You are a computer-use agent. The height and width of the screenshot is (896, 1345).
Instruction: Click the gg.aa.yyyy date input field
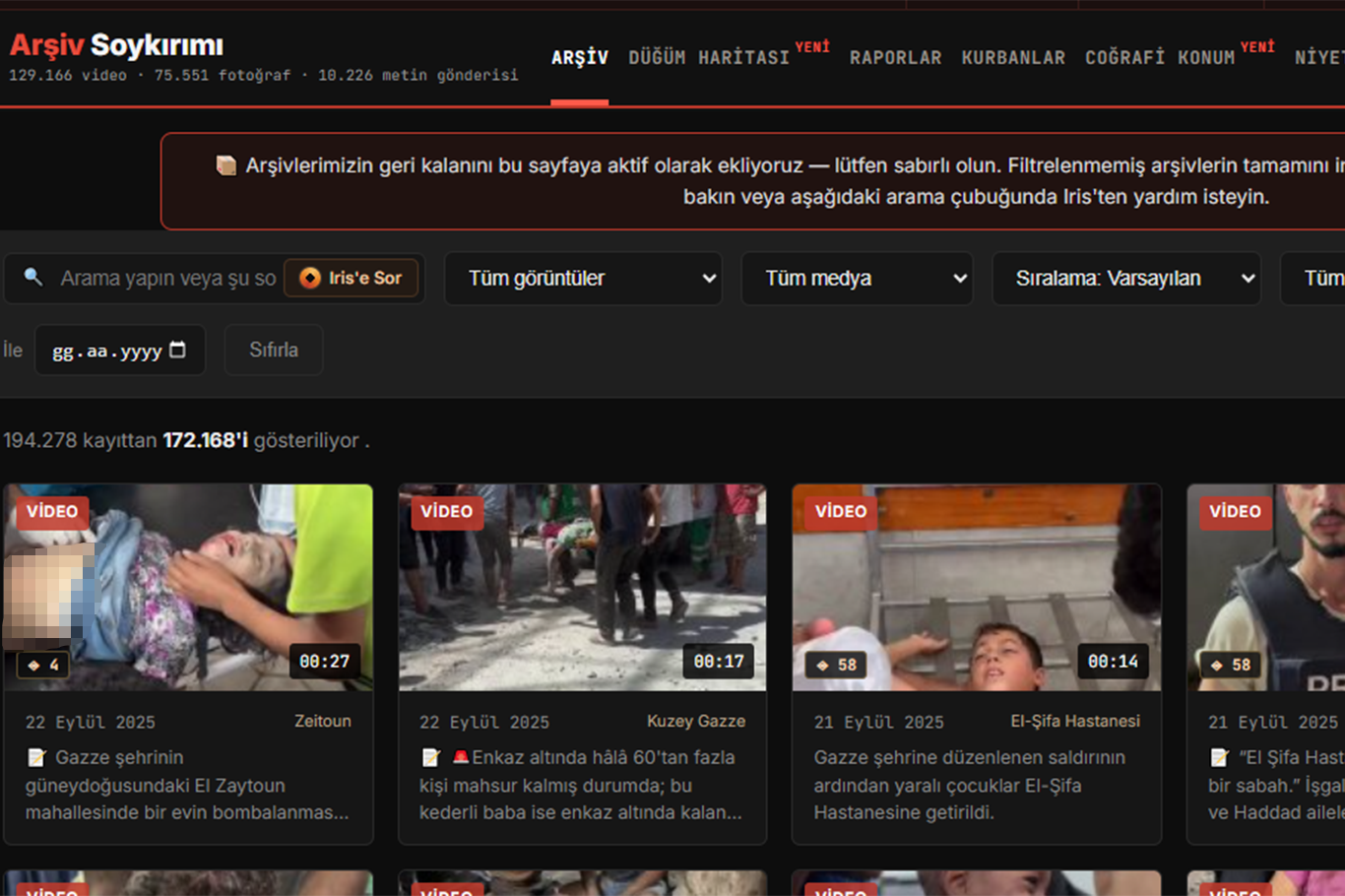pos(120,350)
